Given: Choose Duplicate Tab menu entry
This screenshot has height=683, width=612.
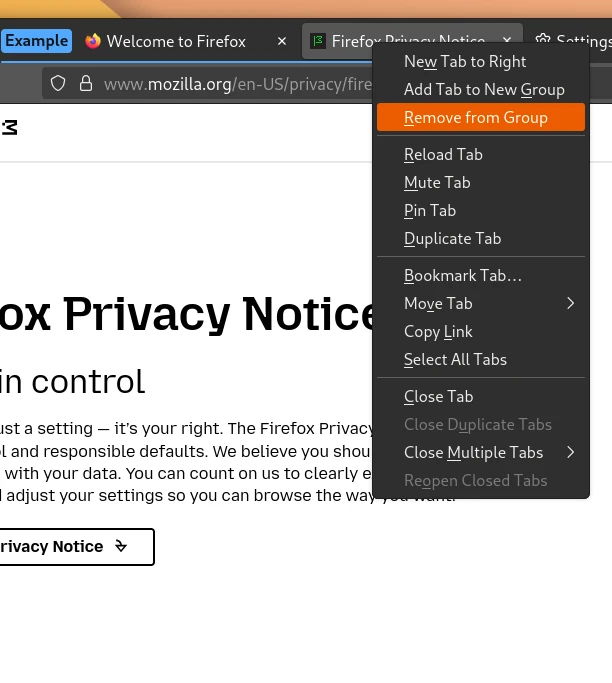Looking at the screenshot, I should tap(481, 238).
